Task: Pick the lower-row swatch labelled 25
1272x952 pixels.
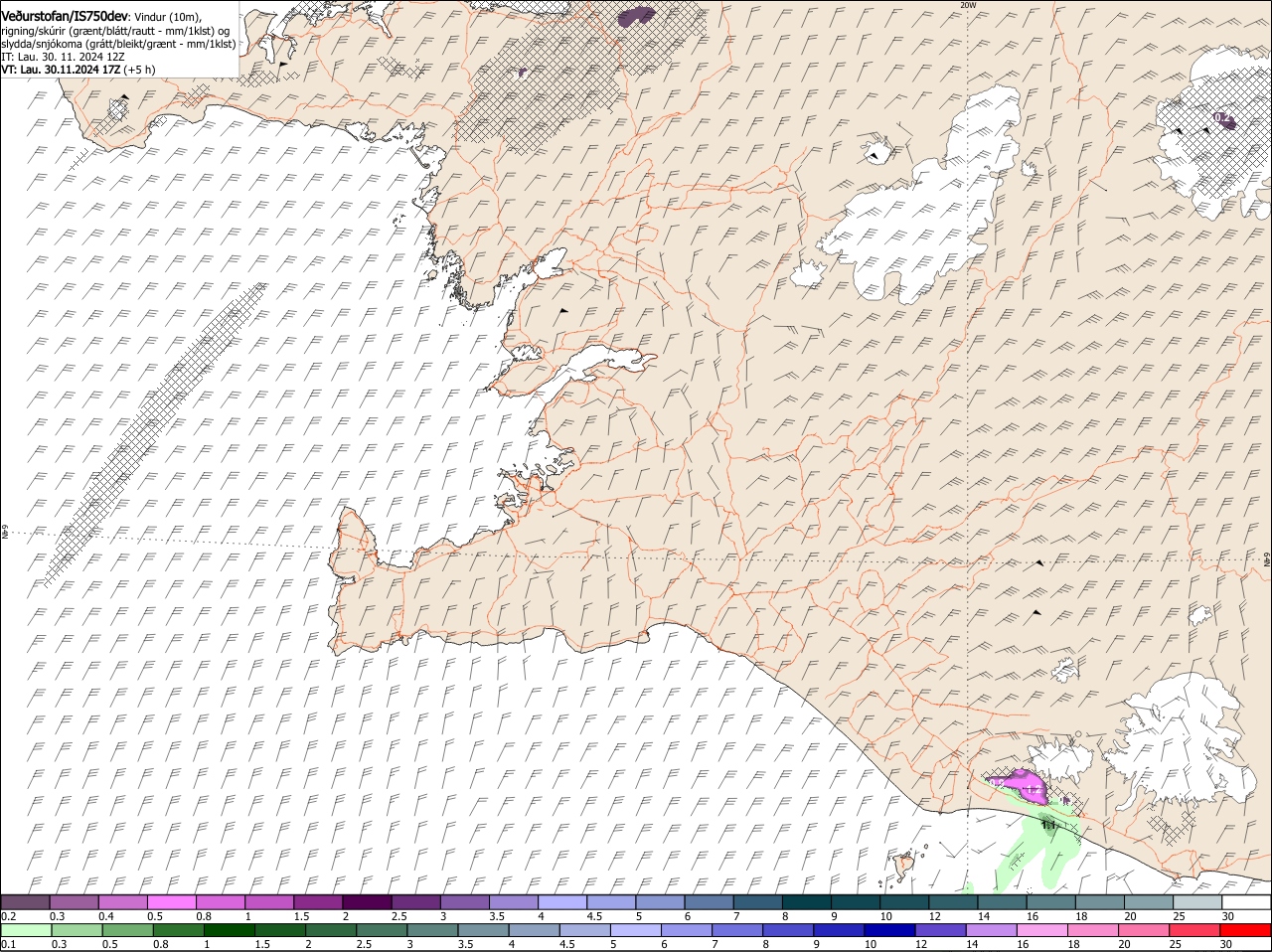Action: 1194,931
